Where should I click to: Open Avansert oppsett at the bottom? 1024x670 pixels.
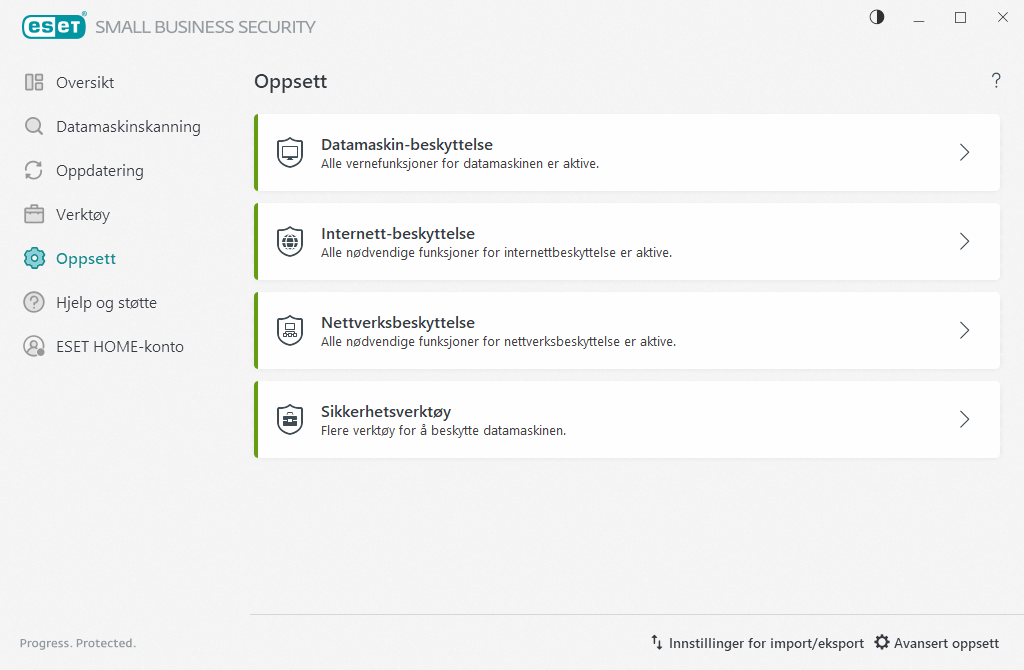936,643
